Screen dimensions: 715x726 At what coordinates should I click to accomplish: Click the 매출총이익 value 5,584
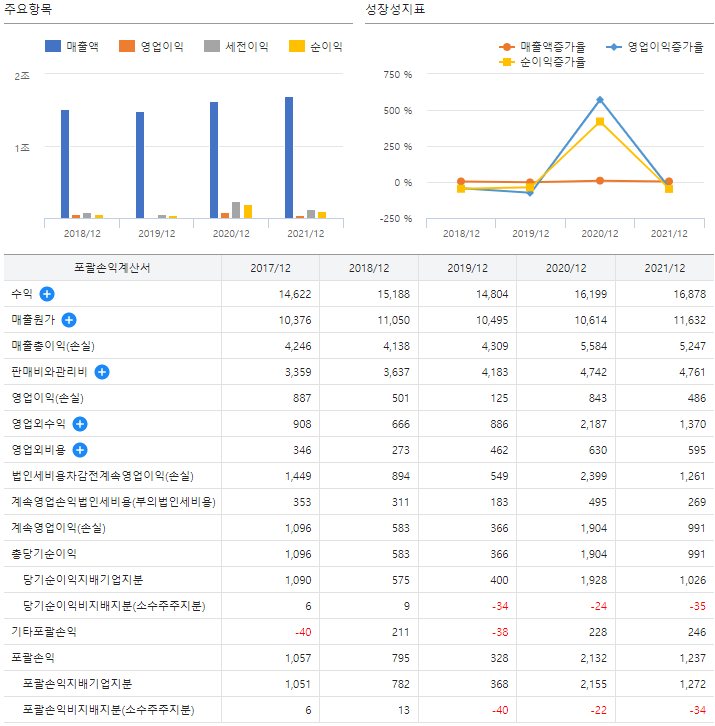(x=594, y=346)
